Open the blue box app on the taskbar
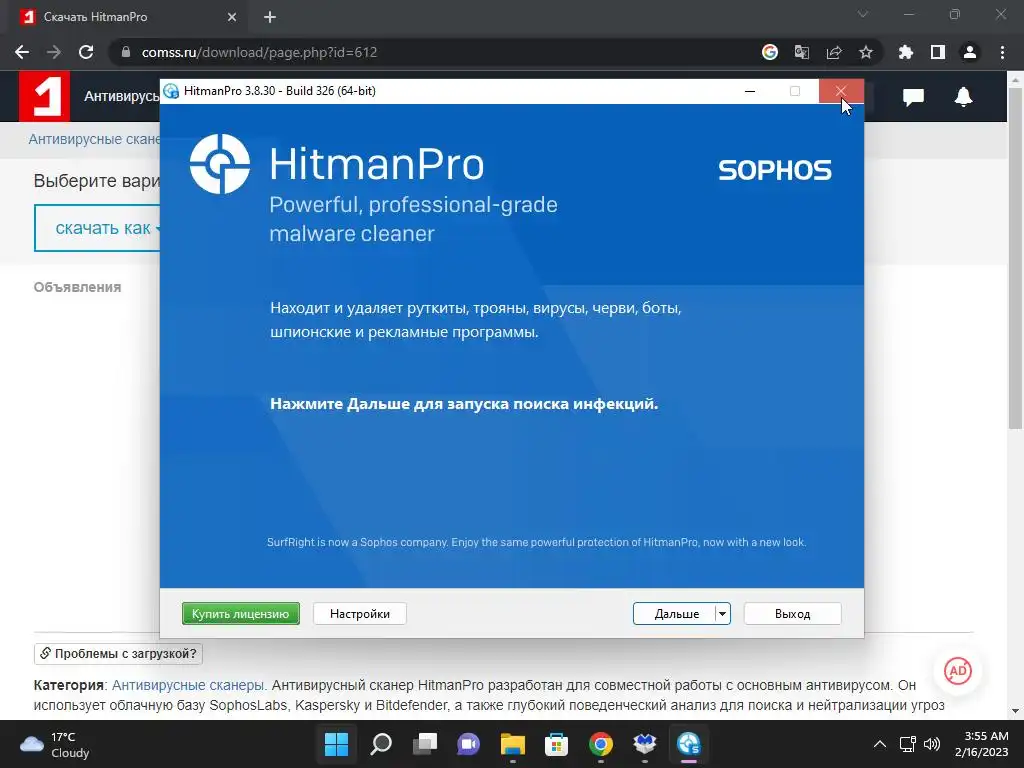 coord(645,744)
